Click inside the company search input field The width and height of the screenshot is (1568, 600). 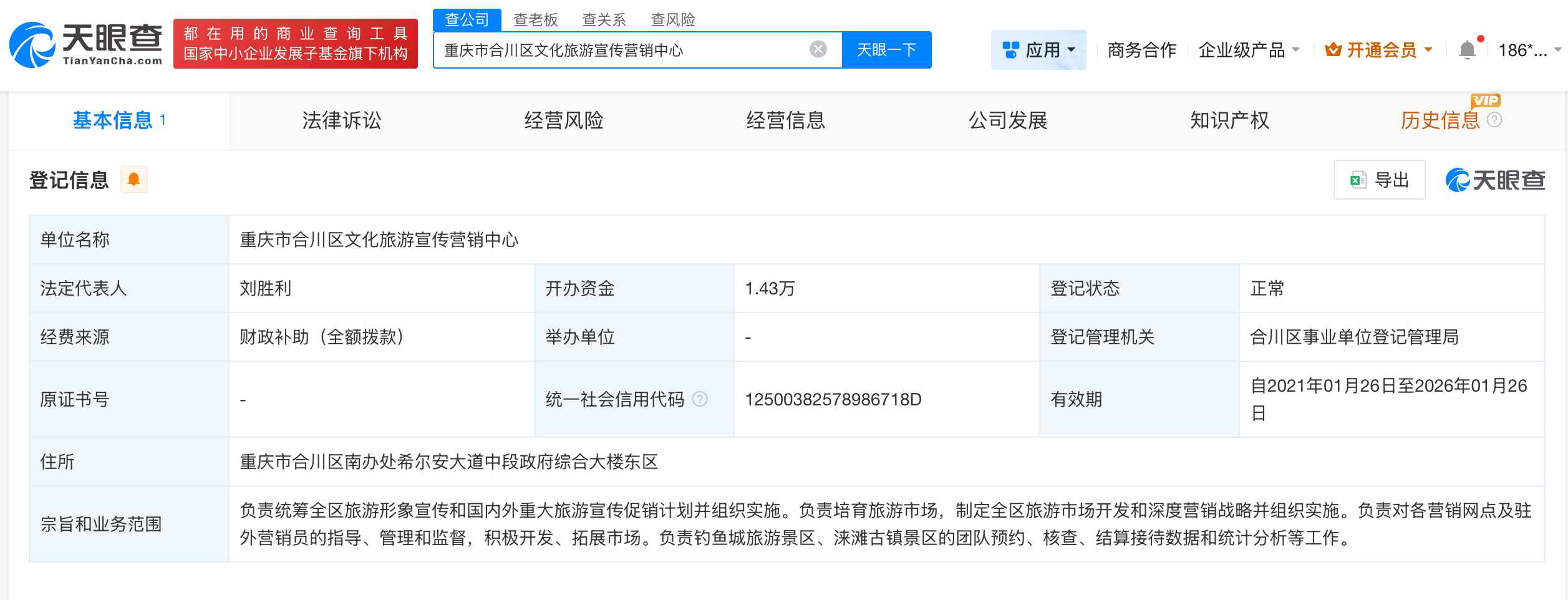[x=624, y=50]
